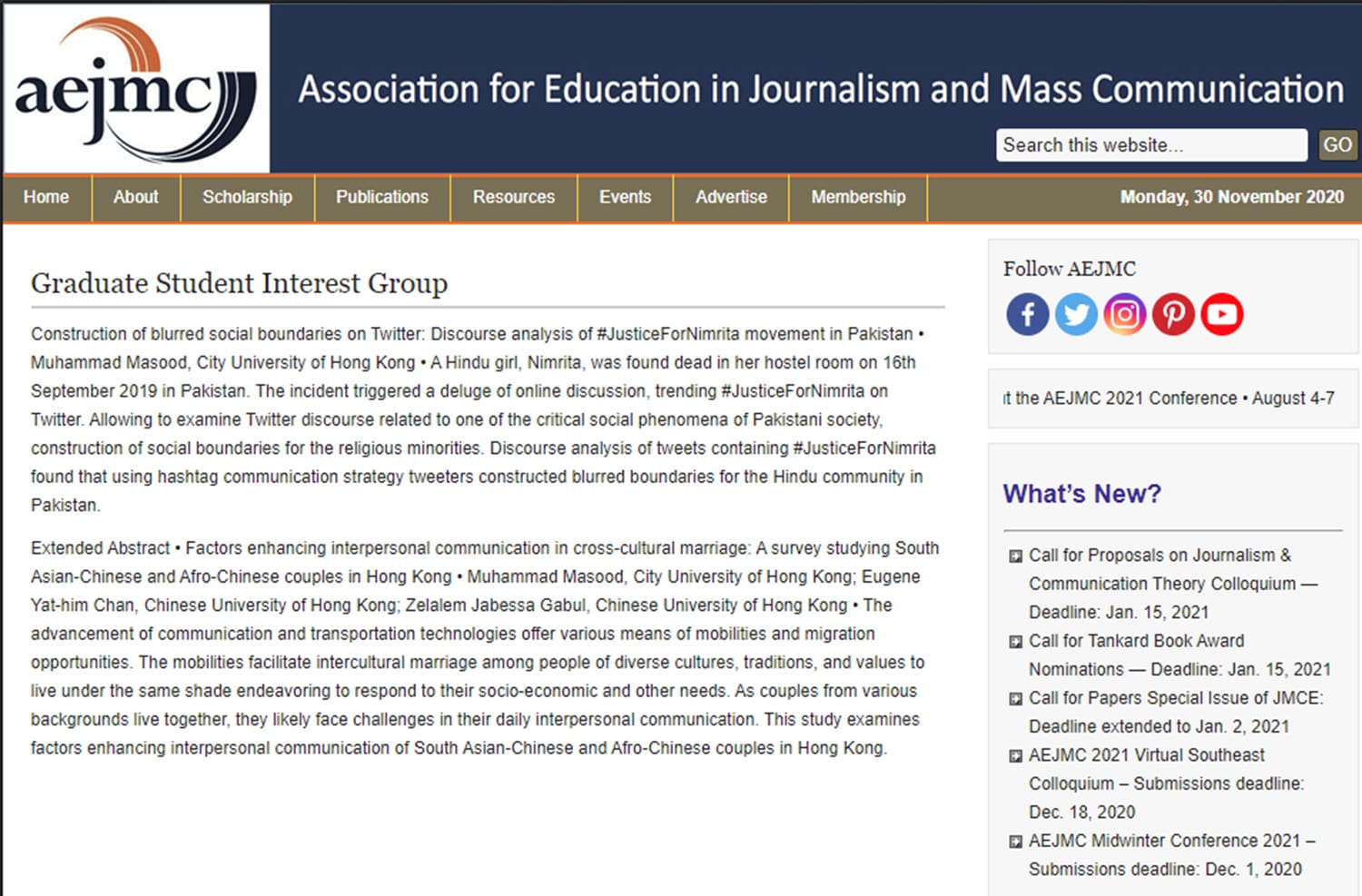The height and width of the screenshot is (896, 1362).
Task: Open Call for Papers JMCE link
Action: pyautogui.click(x=1176, y=712)
